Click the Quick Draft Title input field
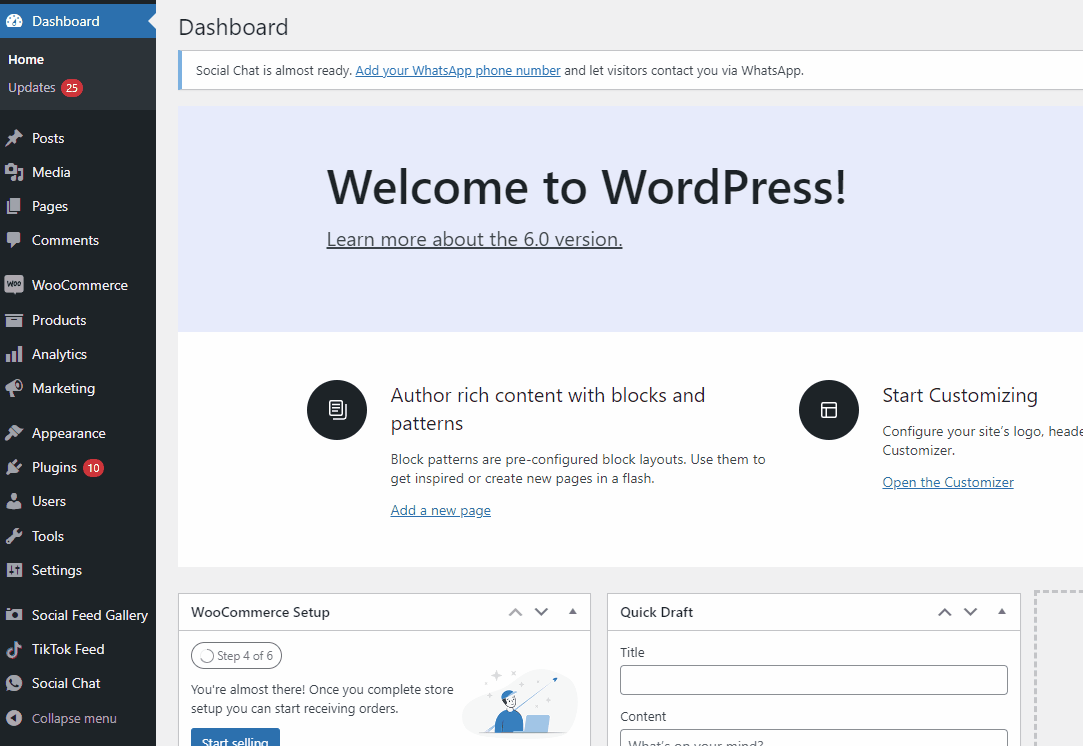Screen dimensions: 1083x746 tap(814, 680)
